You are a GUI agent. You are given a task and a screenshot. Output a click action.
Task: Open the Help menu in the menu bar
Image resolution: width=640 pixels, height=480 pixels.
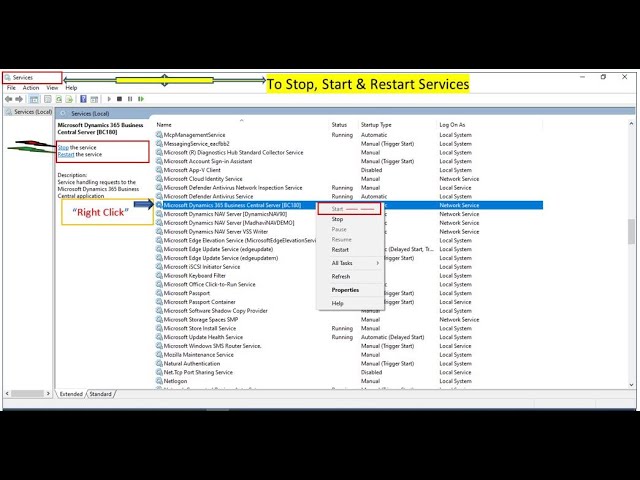(x=71, y=88)
